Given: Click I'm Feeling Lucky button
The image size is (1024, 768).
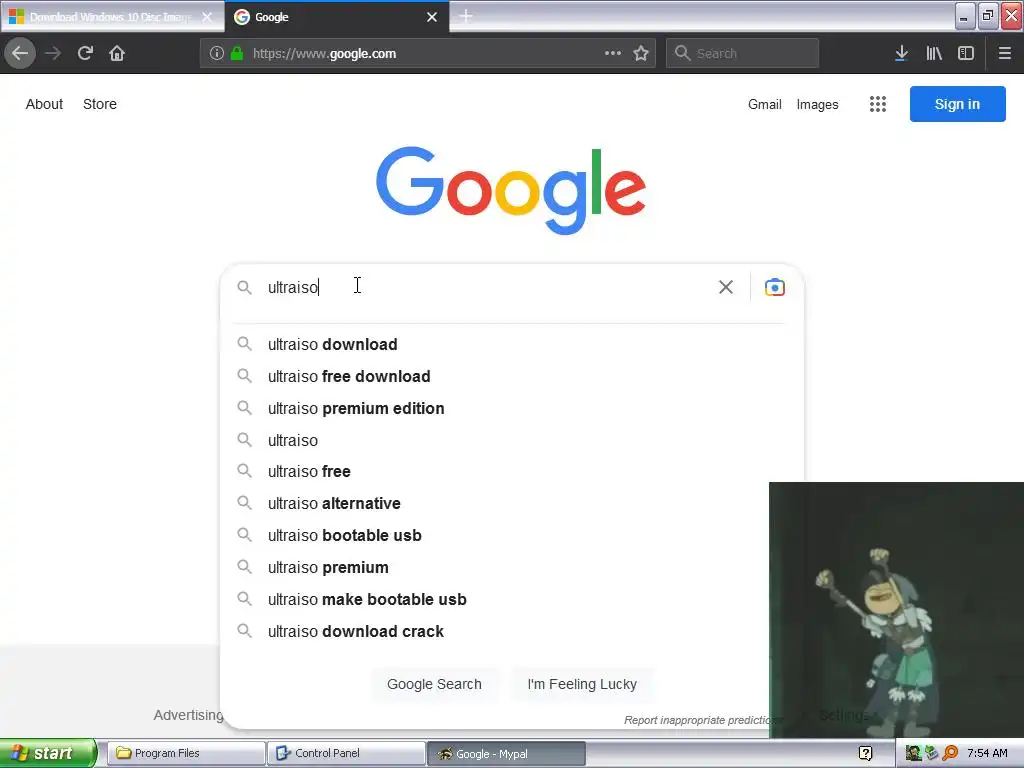Looking at the screenshot, I should 582,684.
